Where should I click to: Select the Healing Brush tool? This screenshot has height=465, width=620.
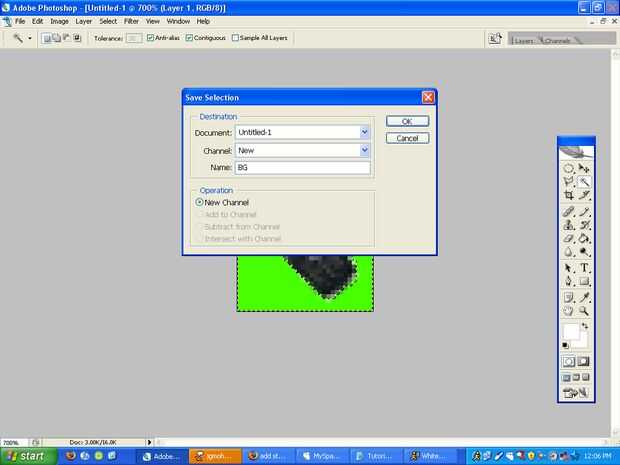tap(569, 212)
